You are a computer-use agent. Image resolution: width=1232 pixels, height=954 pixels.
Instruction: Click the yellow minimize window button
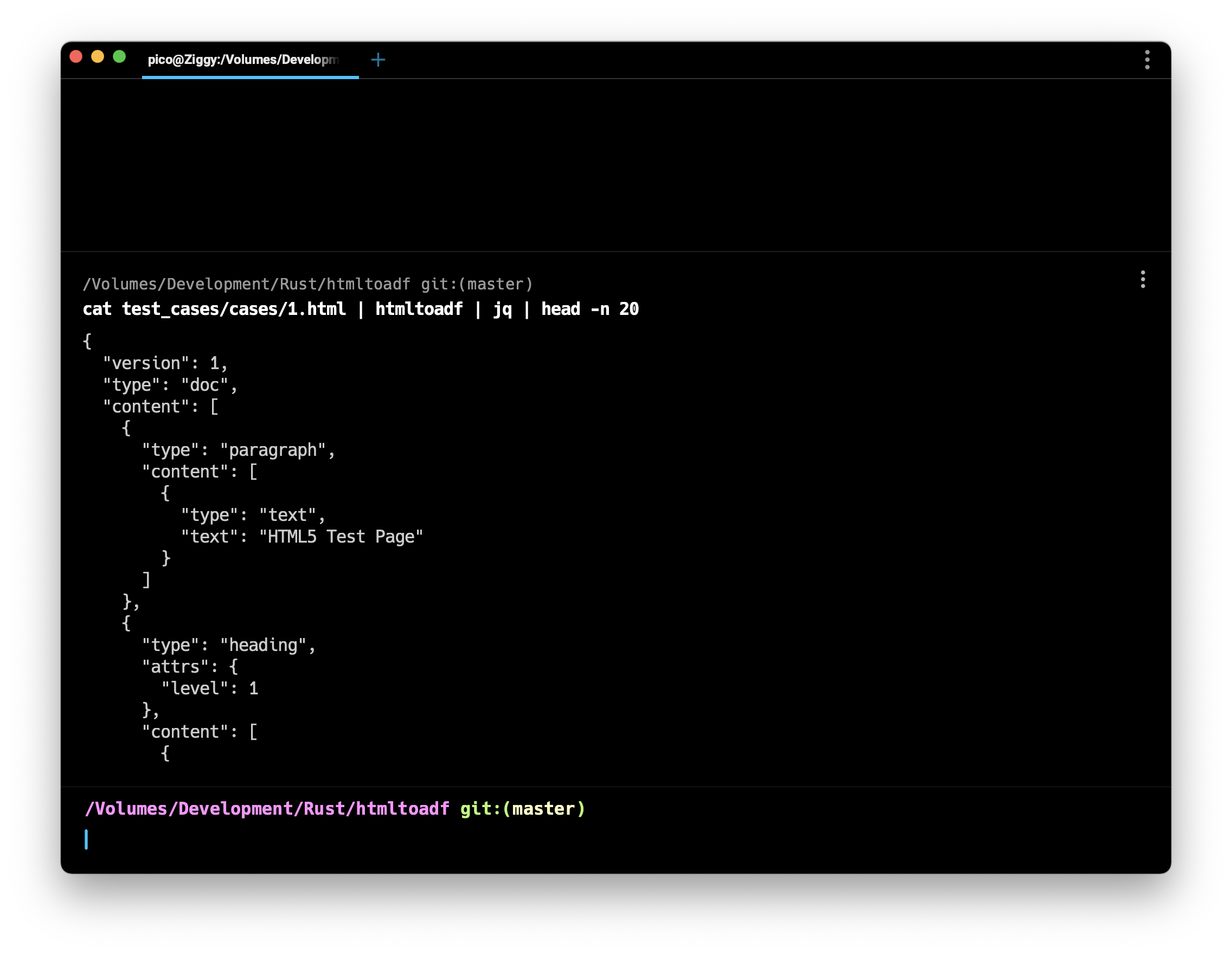tap(98, 57)
